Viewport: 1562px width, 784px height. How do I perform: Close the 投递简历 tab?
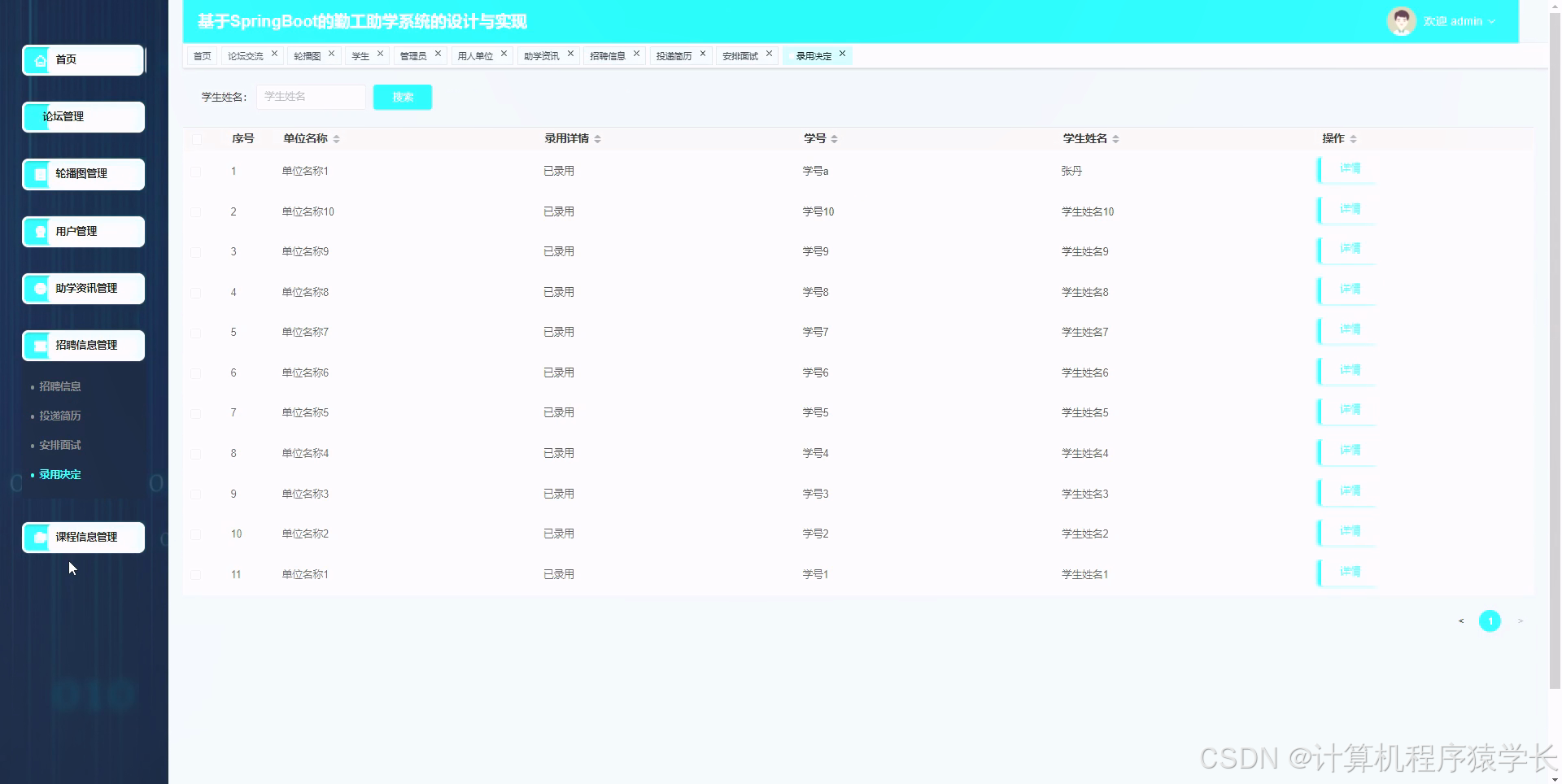pos(703,54)
